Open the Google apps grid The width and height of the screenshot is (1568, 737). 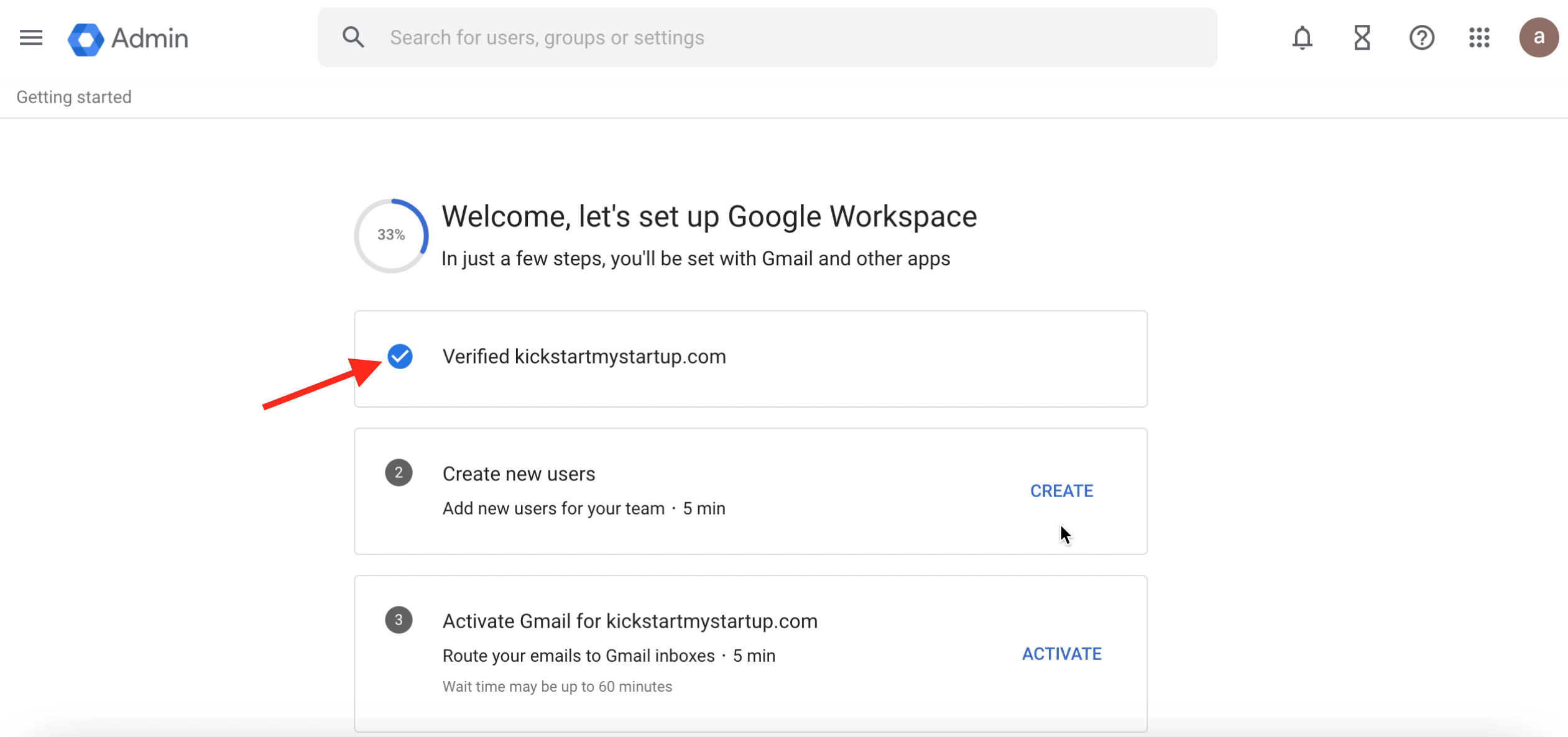point(1480,38)
